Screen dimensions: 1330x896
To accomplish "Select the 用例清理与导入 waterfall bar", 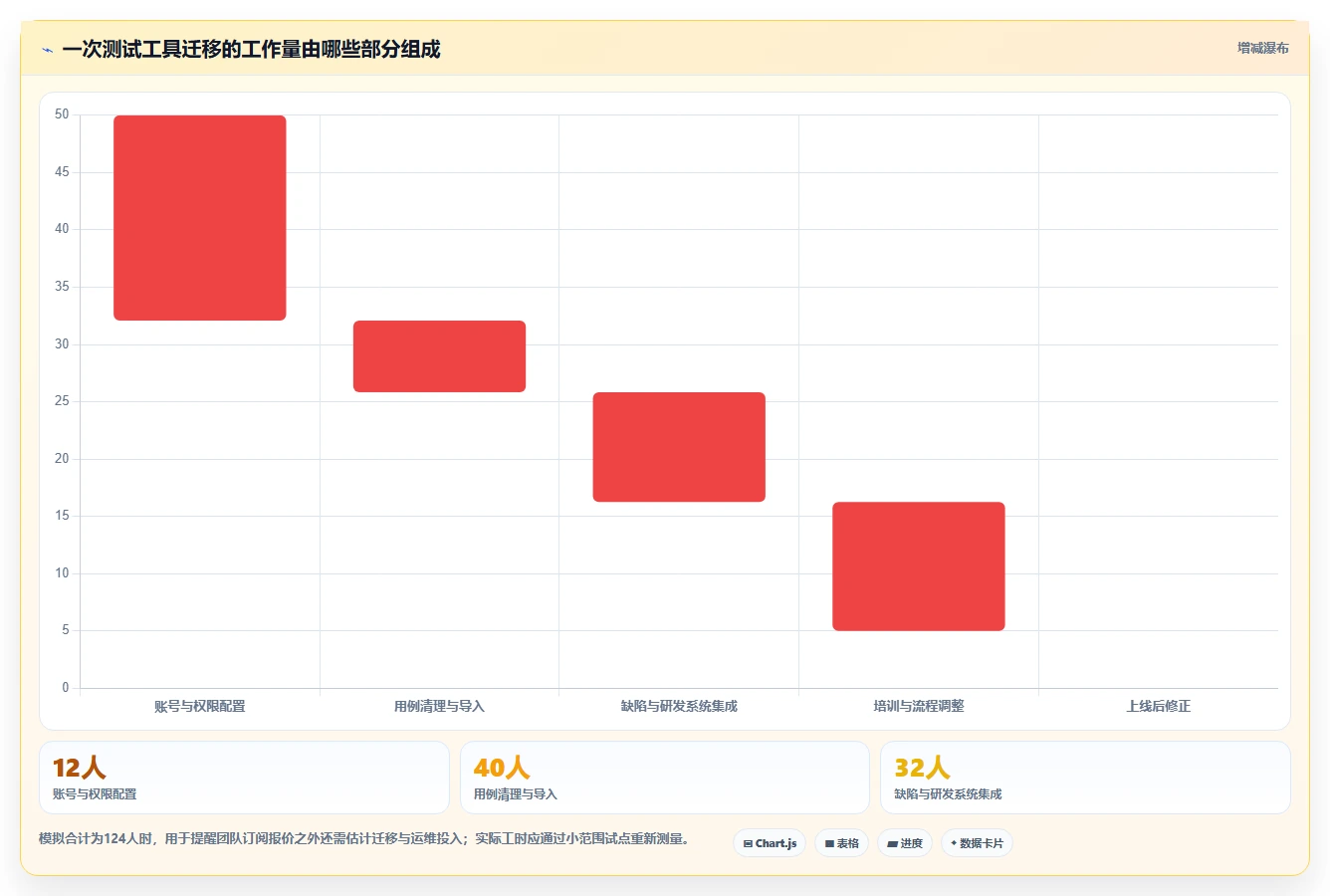I will click(439, 356).
